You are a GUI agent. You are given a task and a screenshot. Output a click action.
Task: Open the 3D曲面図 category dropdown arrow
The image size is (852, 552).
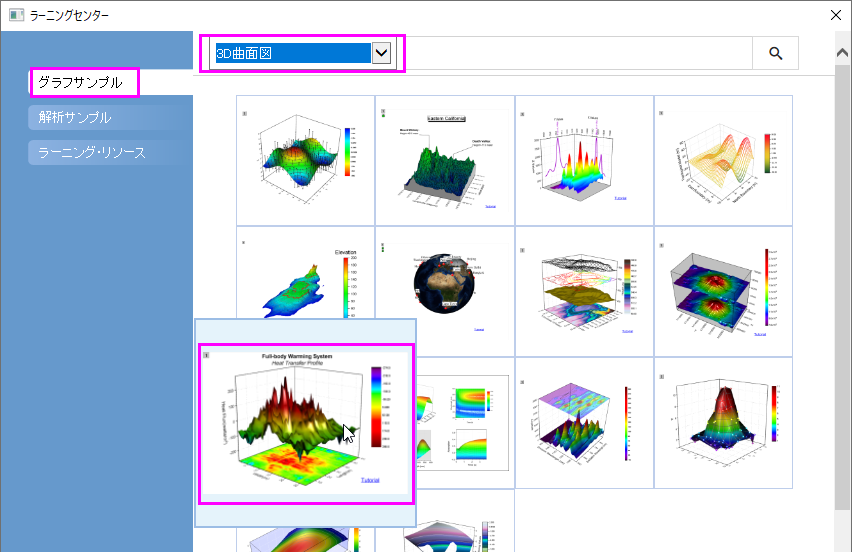tap(381, 53)
